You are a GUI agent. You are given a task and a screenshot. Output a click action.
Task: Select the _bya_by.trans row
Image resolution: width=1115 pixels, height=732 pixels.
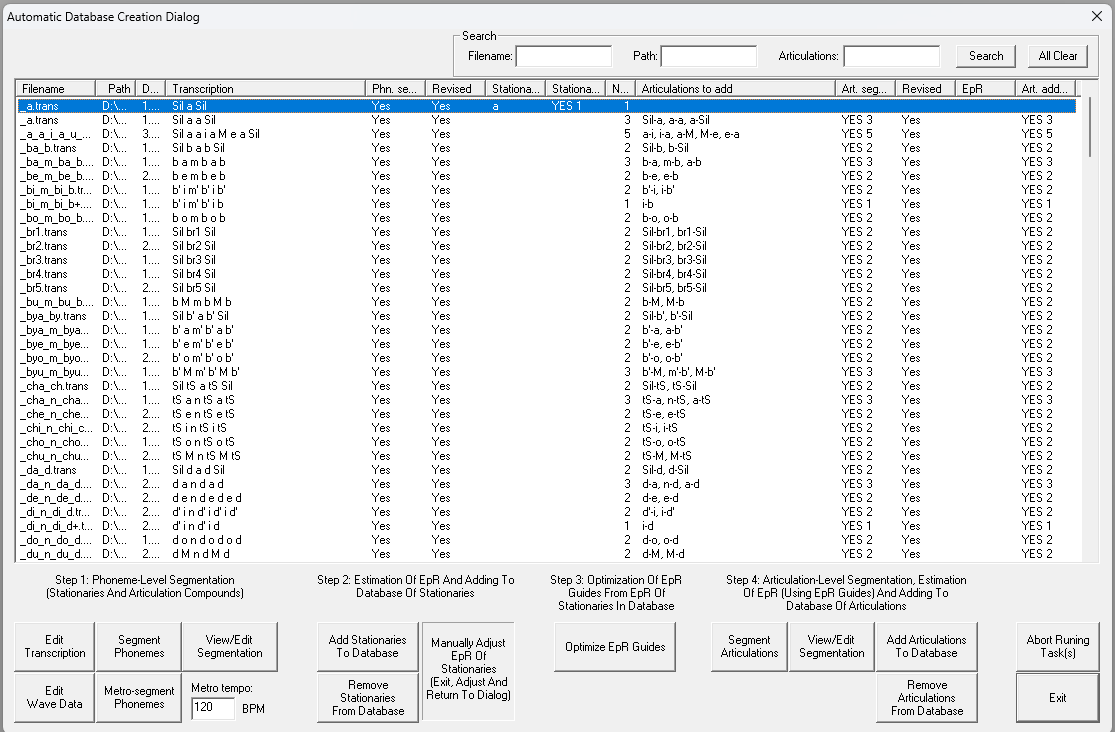(58, 316)
